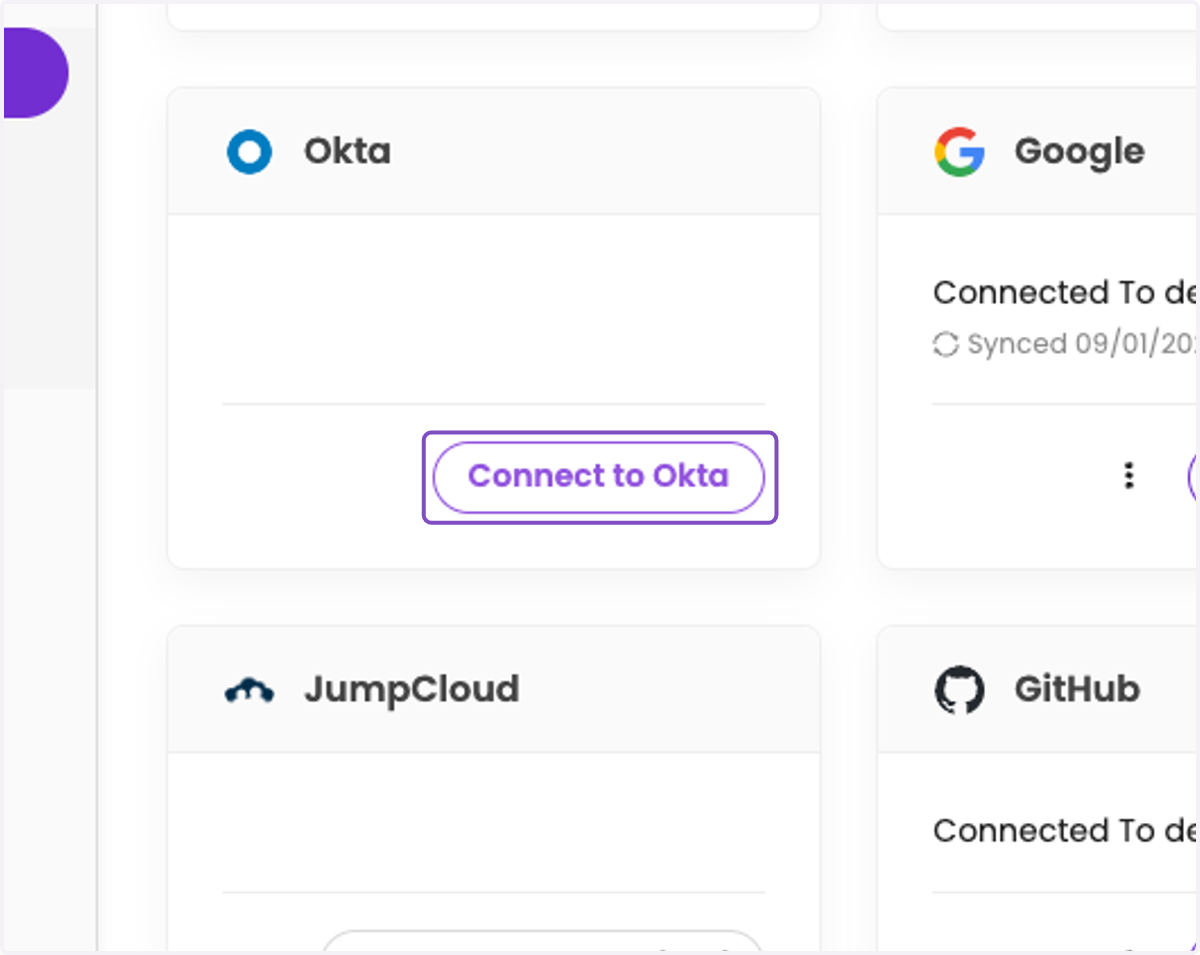The width and height of the screenshot is (1200, 955).
Task: Click the Connect to Okta button
Action: point(598,477)
